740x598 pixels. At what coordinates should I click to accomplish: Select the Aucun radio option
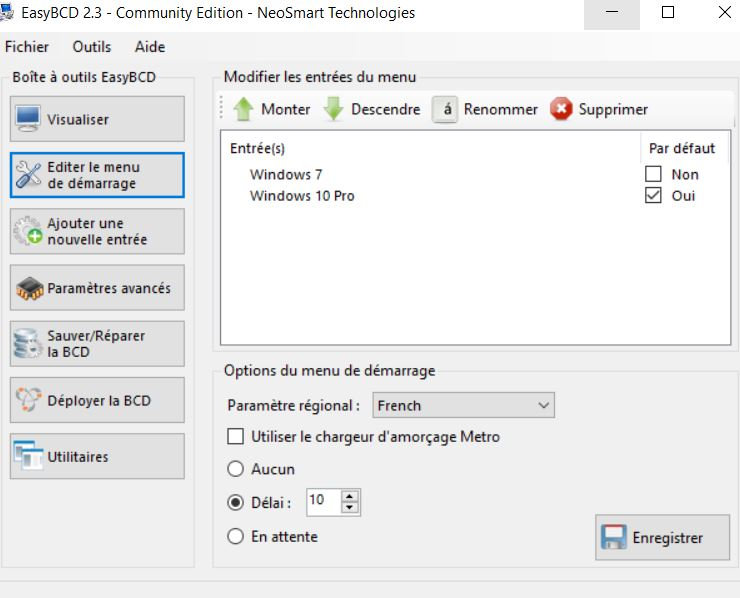pos(235,469)
